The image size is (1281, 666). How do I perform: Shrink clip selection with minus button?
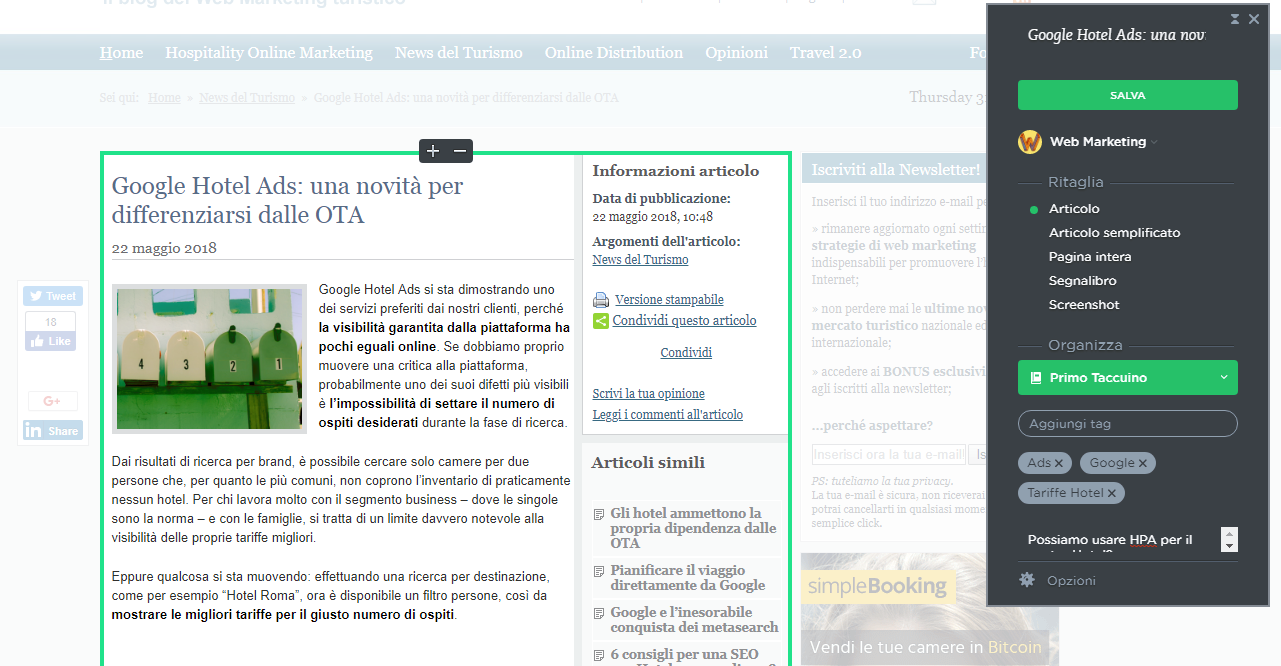(460, 151)
